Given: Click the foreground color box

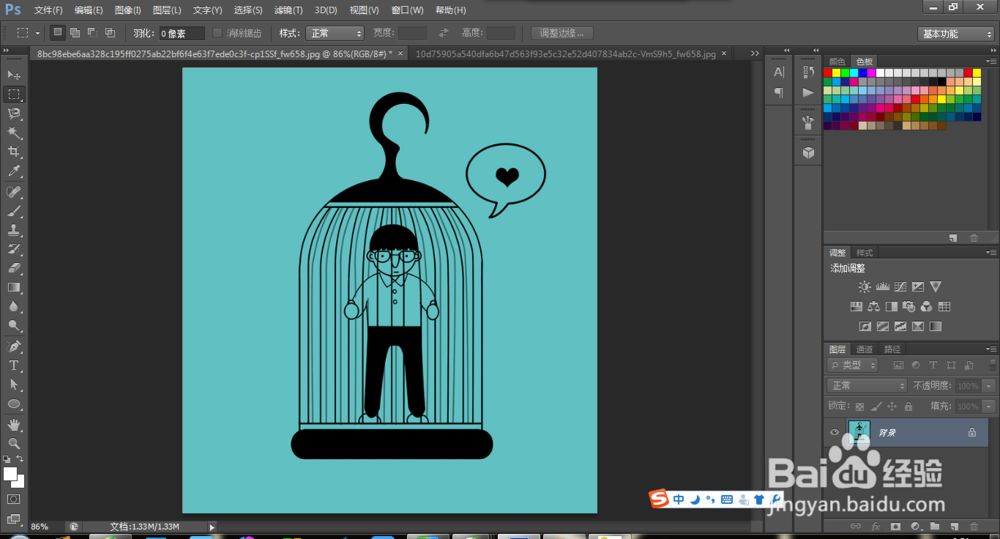Looking at the screenshot, I should click(x=10, y=473).
